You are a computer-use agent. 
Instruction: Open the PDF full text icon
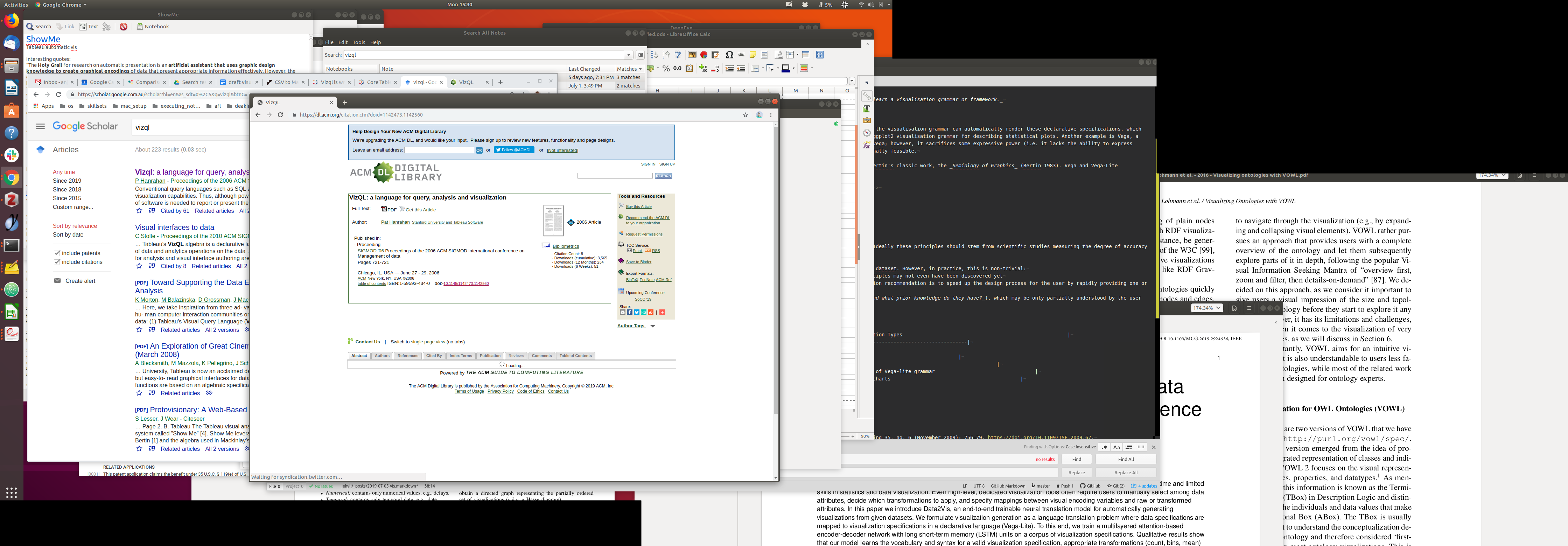tap(385, 209)
